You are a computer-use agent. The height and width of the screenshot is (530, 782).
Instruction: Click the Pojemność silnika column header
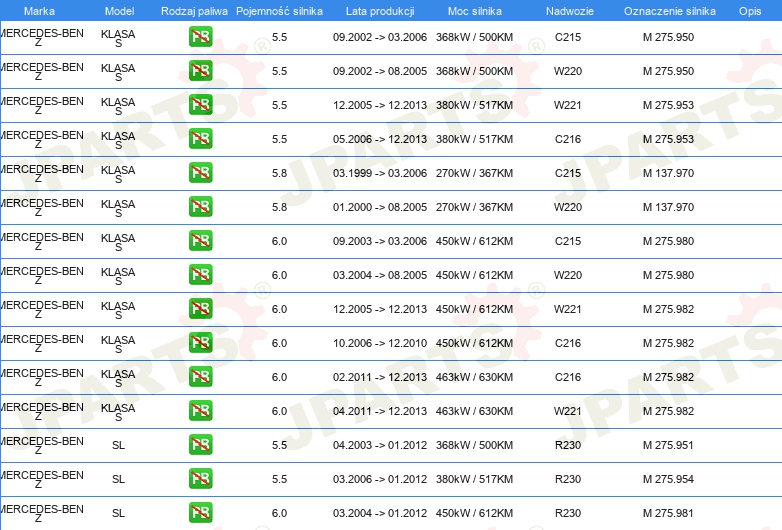(x=279, y=11)
